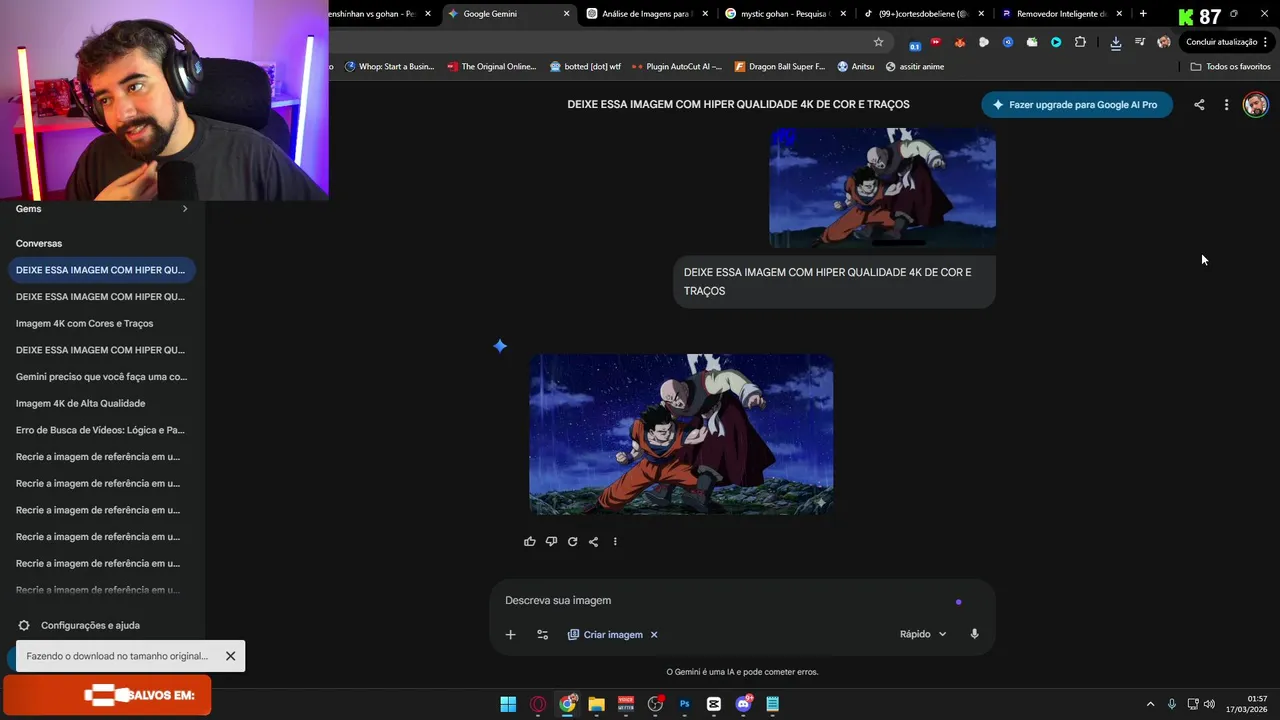Close the Google Gemini browser tab

click(x=566, y=14)
